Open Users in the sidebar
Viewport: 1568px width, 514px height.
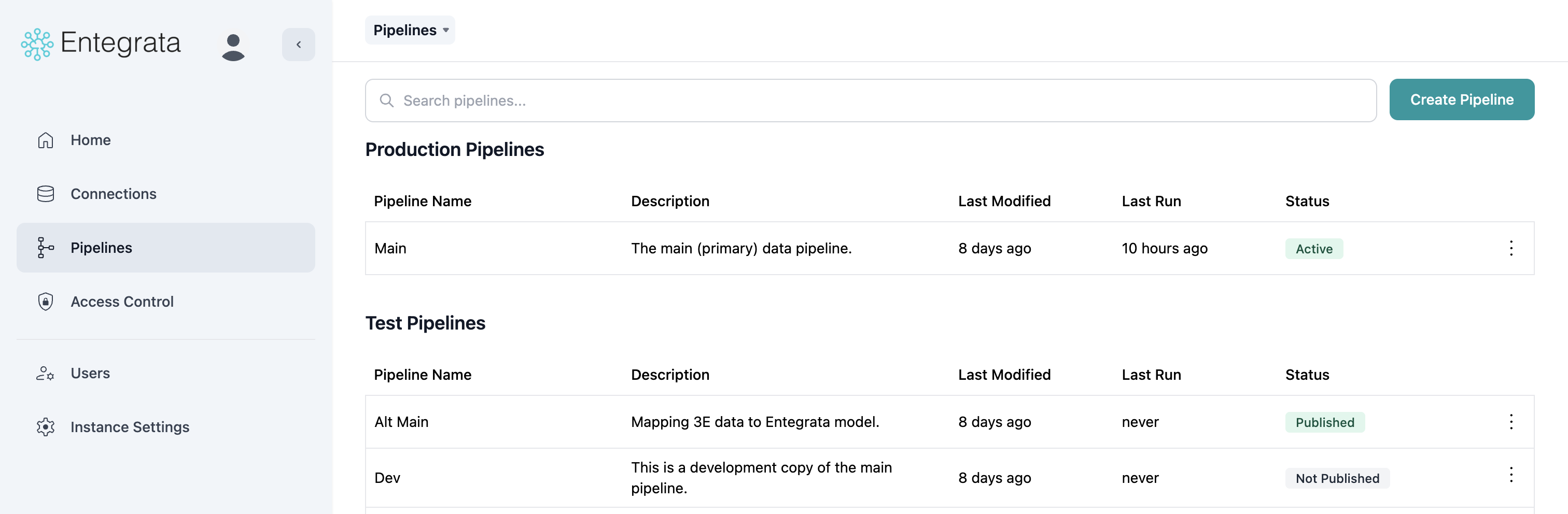165,374
